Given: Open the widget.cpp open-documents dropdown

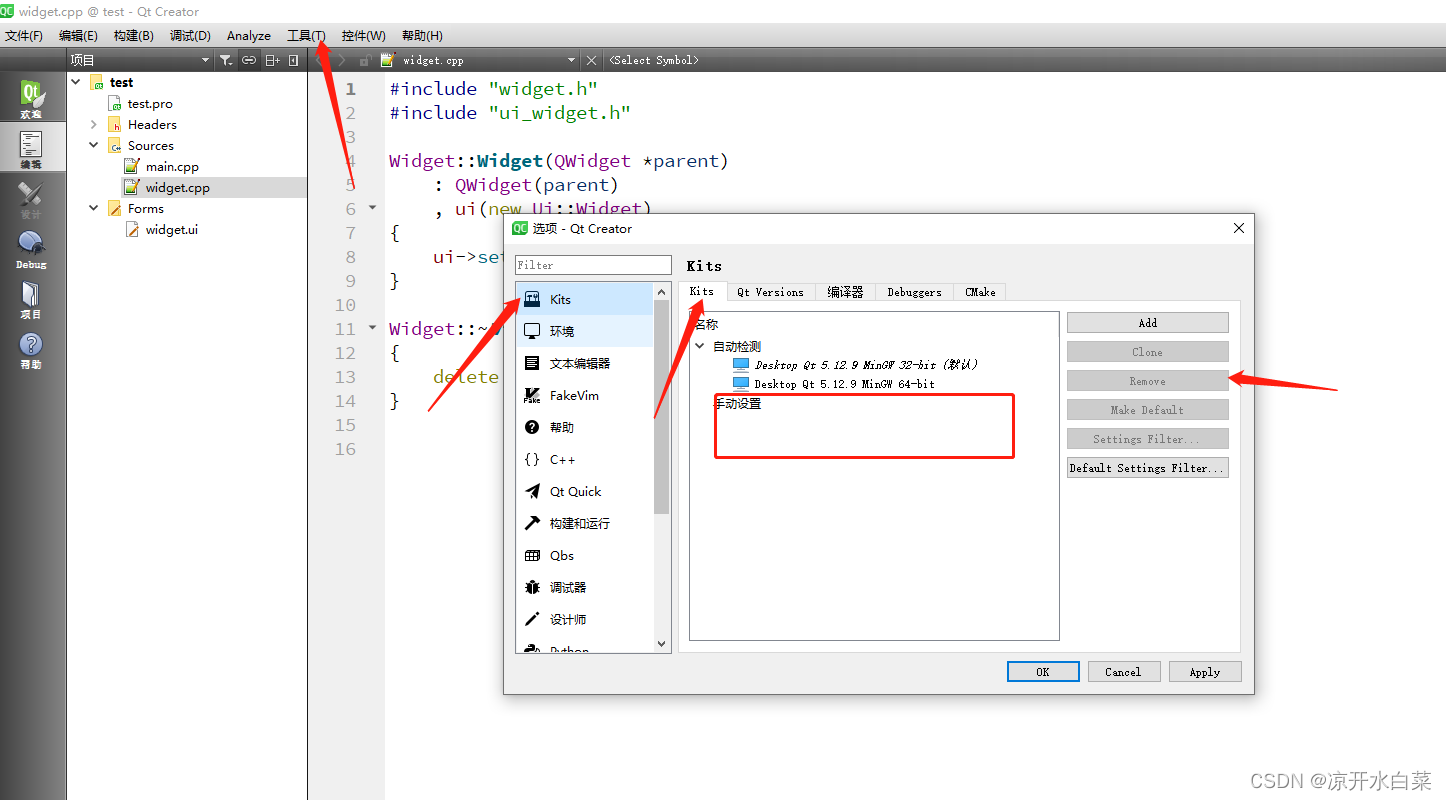Looking at the screenshot, I should 479,60.
